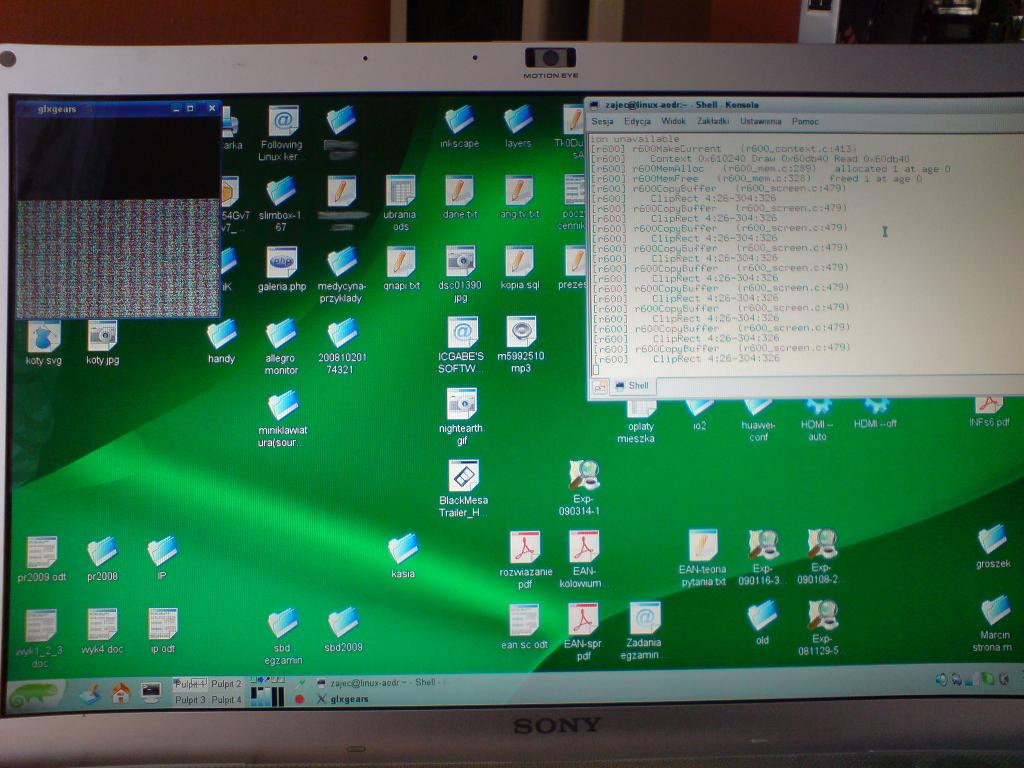This screenshot has width=1024, height=768.
Task: Open the Sesja menu in Konsola
Action: 602,121
